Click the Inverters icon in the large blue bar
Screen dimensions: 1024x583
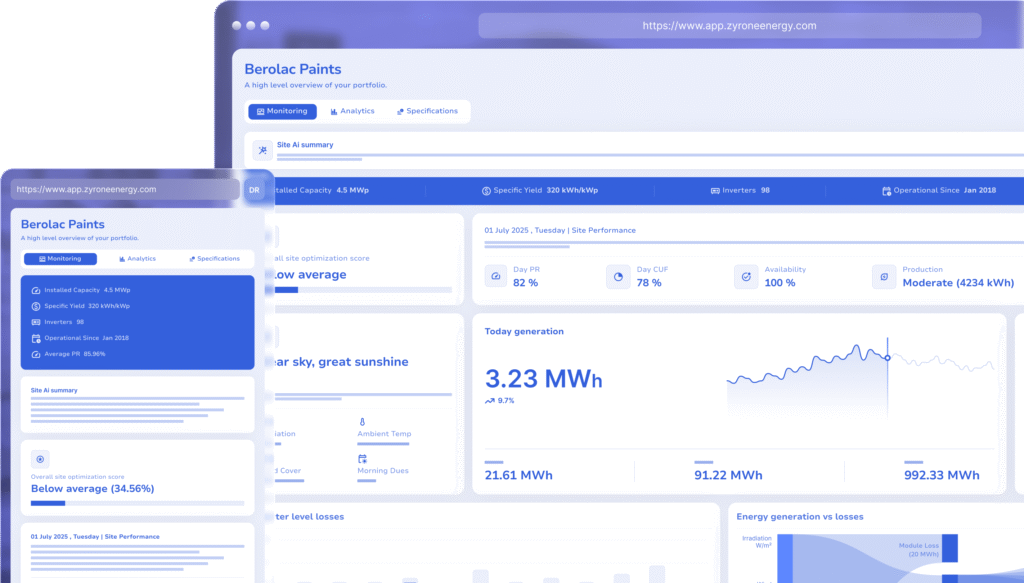[715, 190]
